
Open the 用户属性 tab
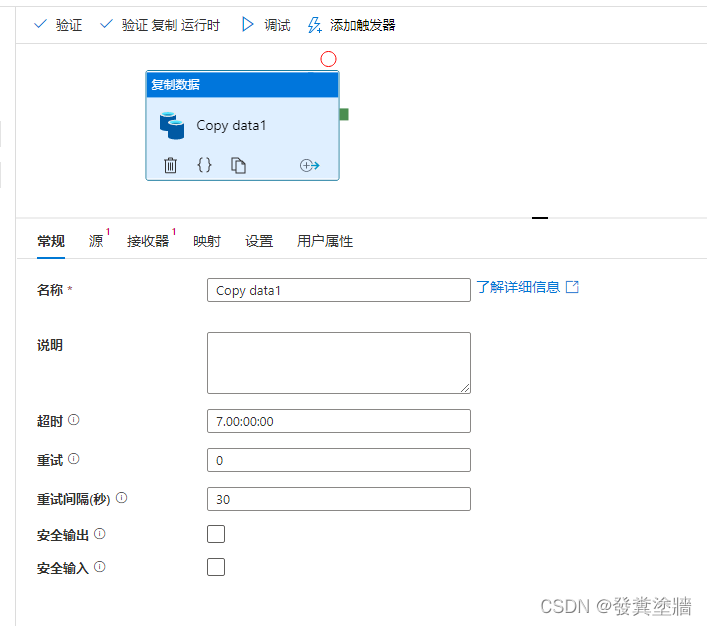pos(325,241)
